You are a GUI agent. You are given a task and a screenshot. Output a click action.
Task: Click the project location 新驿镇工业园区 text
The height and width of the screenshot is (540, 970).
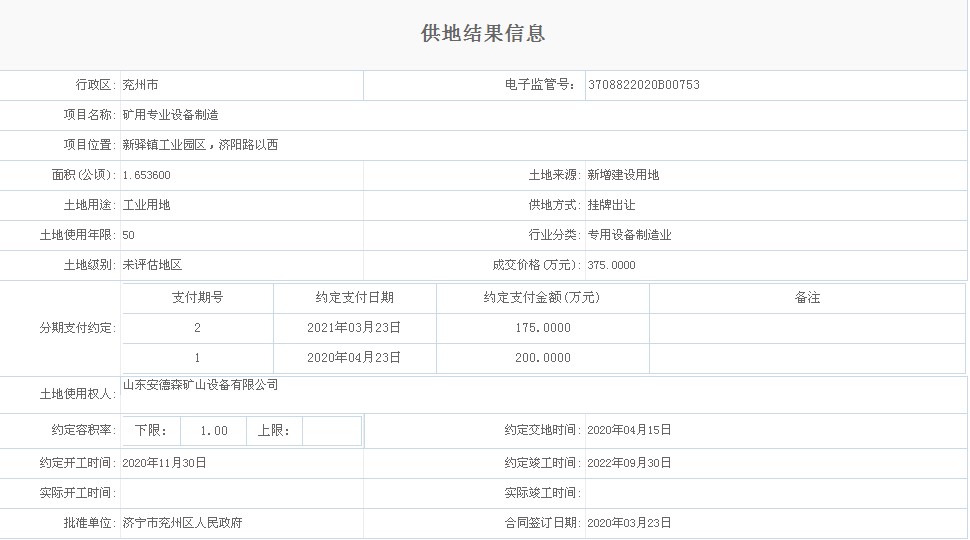(x=165, y=145)
